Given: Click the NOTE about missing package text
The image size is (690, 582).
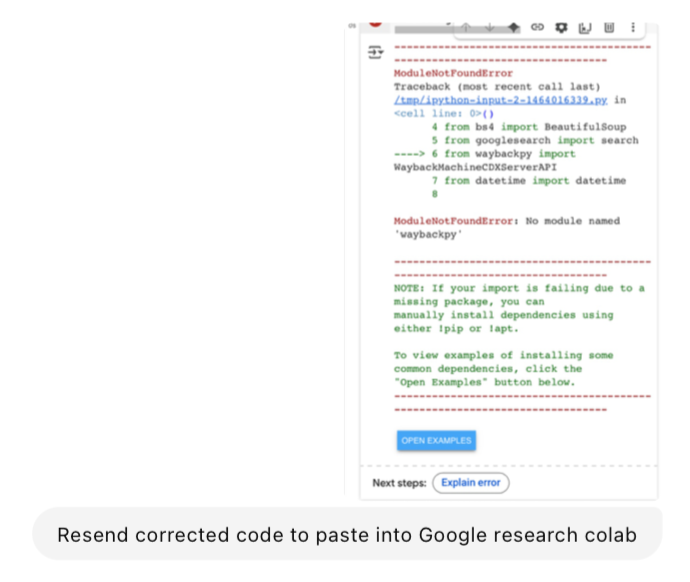Looking at the screenshot, I should point(519,308).
